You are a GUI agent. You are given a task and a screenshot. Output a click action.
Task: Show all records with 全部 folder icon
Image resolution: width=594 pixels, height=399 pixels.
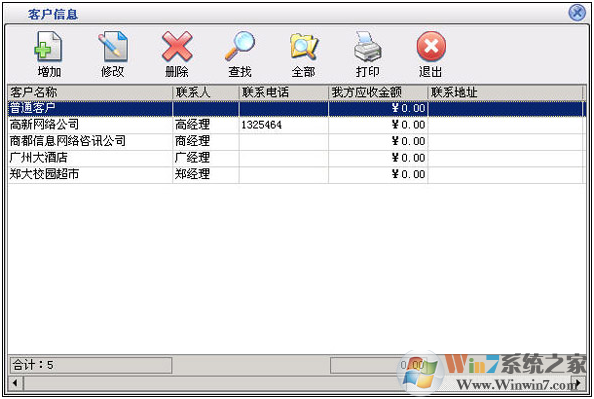pyautogui.click(x=304, y=47)
